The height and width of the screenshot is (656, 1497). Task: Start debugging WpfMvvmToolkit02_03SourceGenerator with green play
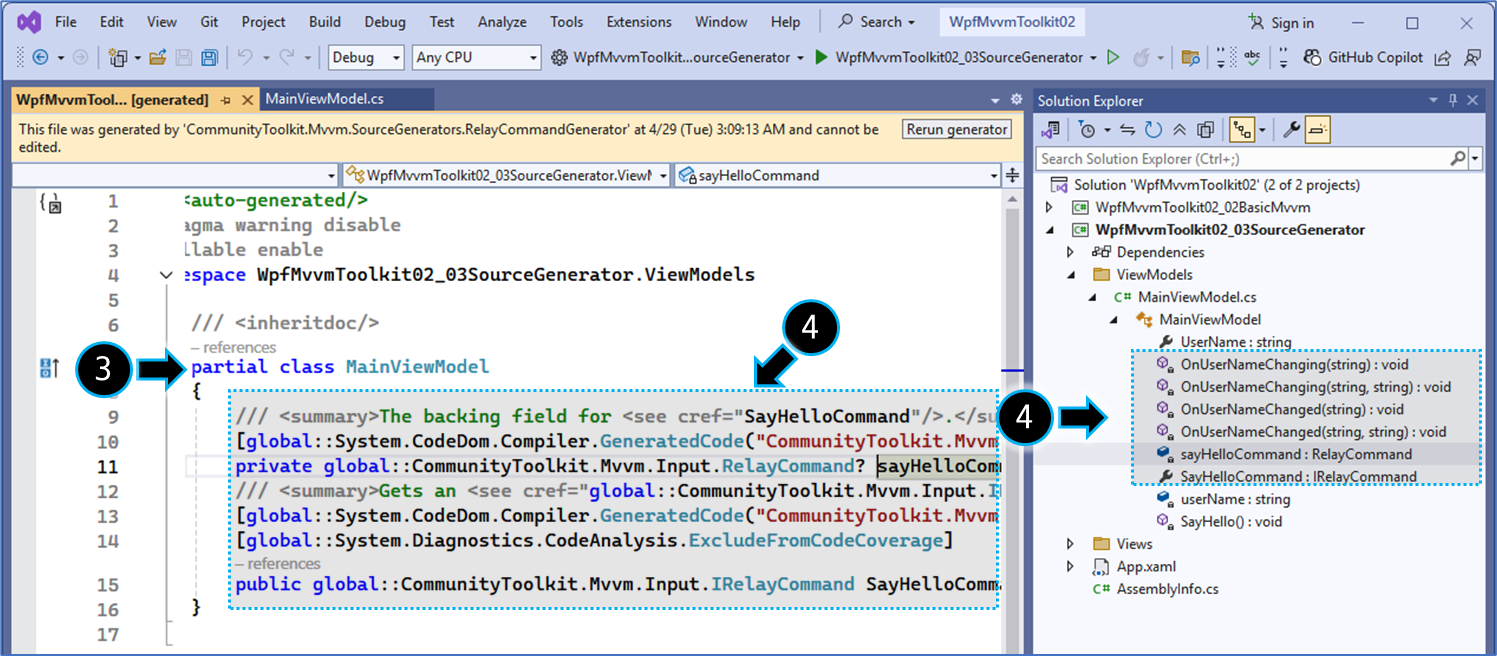point(821,58)
